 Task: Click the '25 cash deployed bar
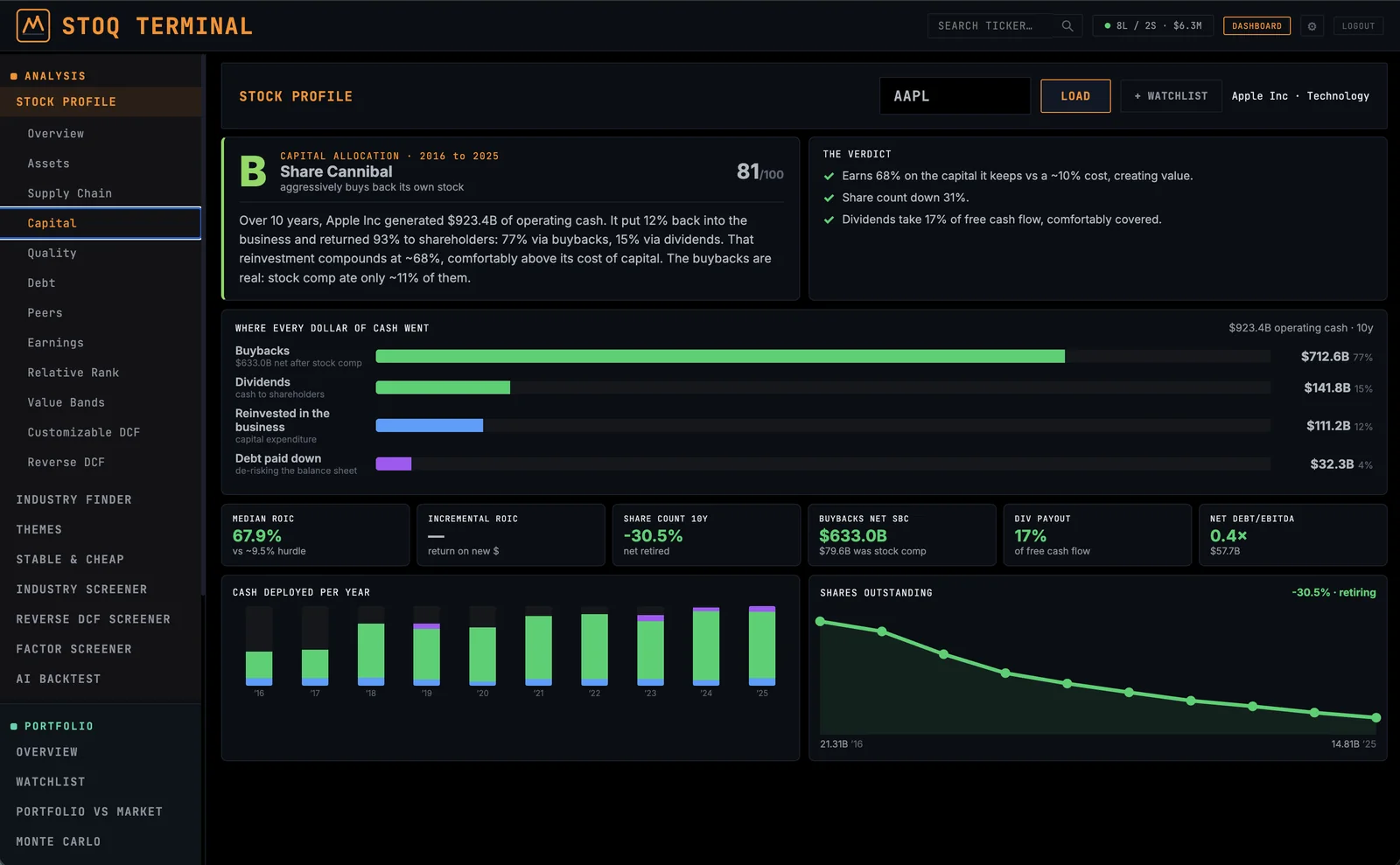coord(762,645)
